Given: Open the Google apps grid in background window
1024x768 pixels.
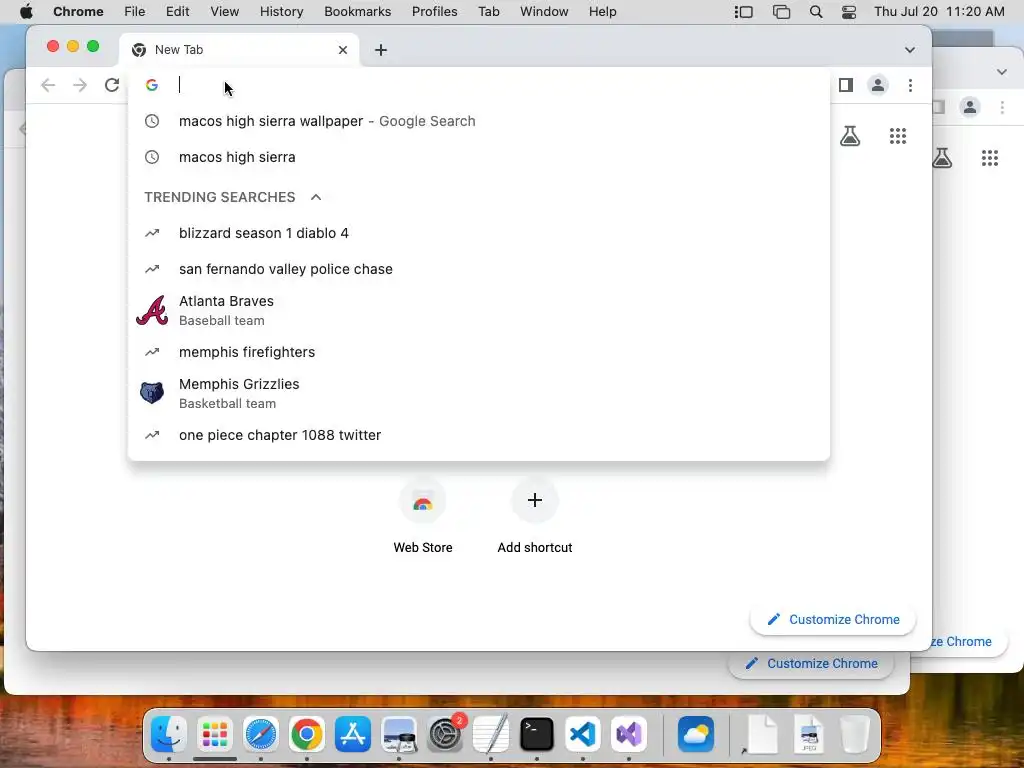Looking at the screenshot, I should 990,157.
